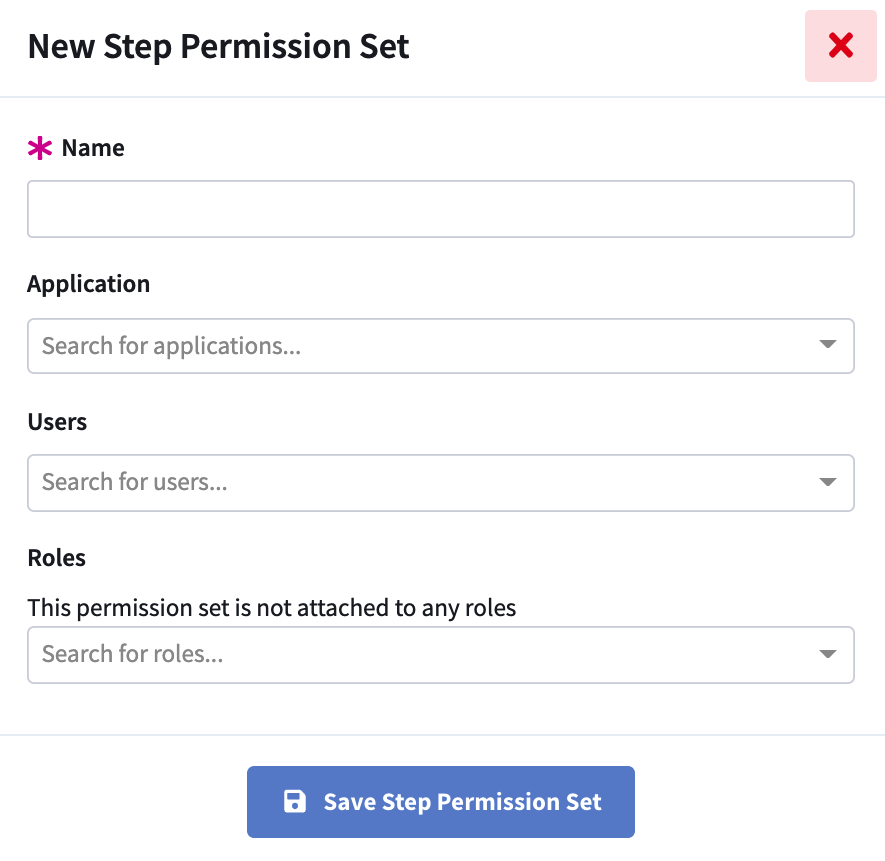Click the Name label
Viewport: 885px width, 861px height.
coord(92,148)
